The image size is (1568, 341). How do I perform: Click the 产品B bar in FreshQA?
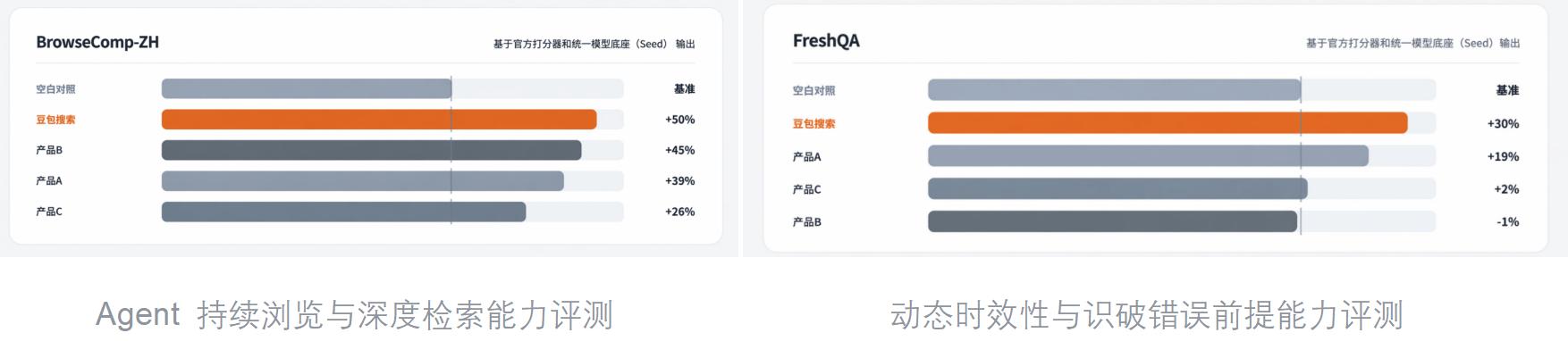[x=1112, y=221]
